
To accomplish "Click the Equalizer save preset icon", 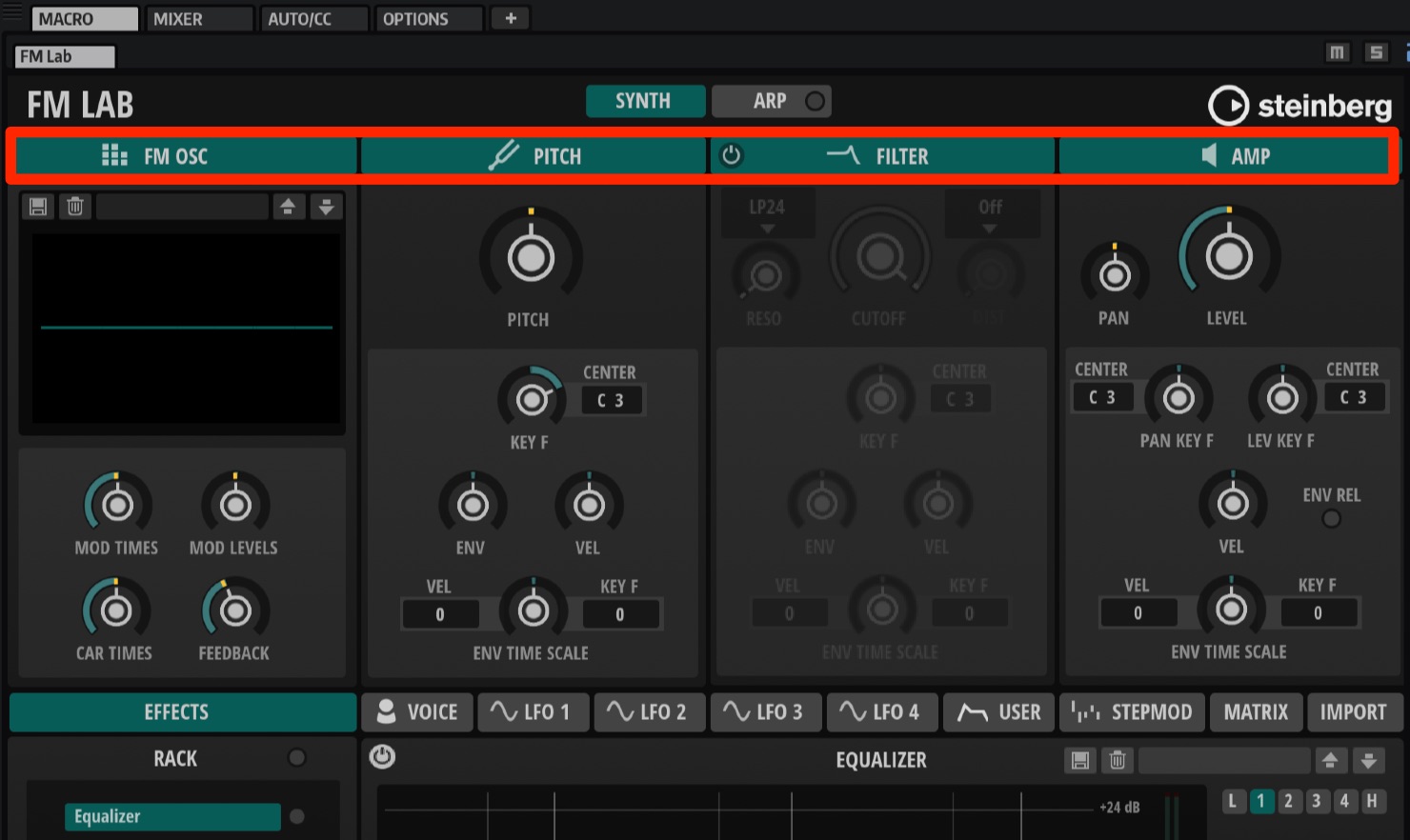I will click(x=1080, y=760).
